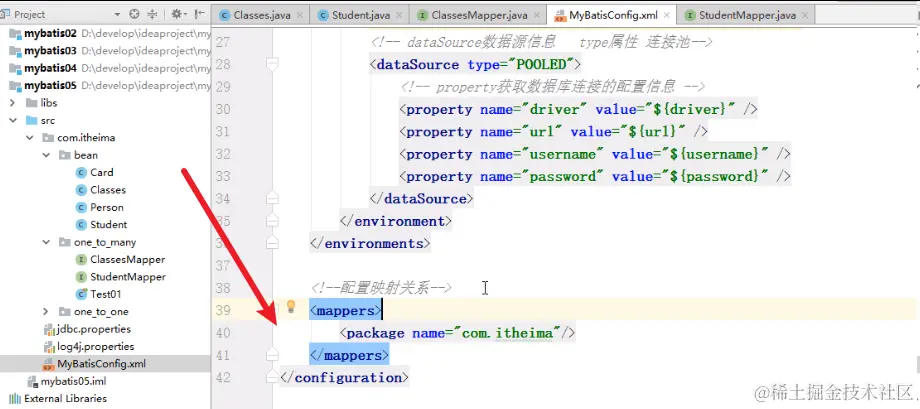Click the "com.itheima" package name value
This screenshot has width=920, height=409.
point(508,333)
